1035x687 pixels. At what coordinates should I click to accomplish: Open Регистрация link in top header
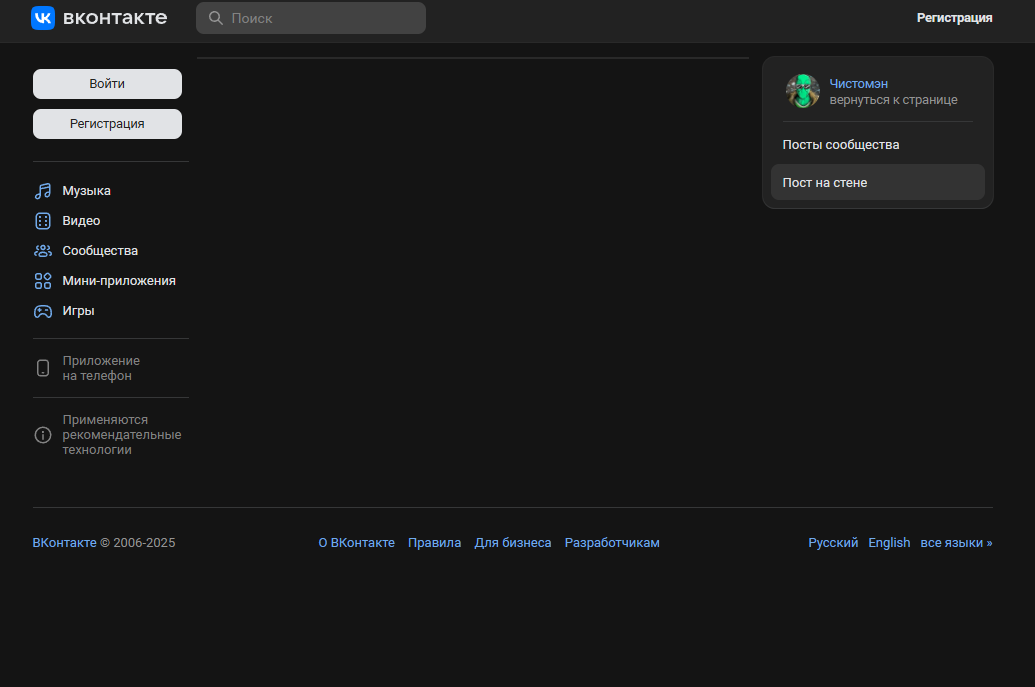coord(954,18)
